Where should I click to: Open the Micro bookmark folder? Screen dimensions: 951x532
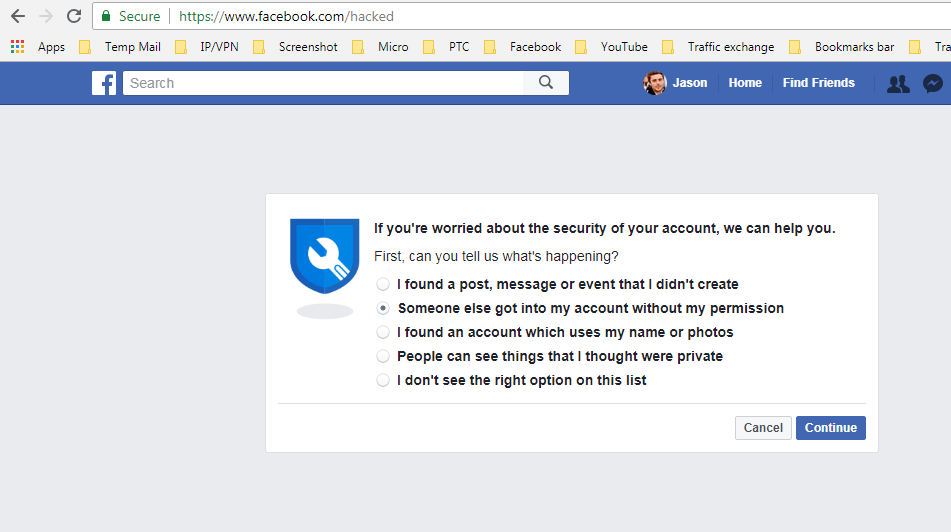[x=381, y=47]
